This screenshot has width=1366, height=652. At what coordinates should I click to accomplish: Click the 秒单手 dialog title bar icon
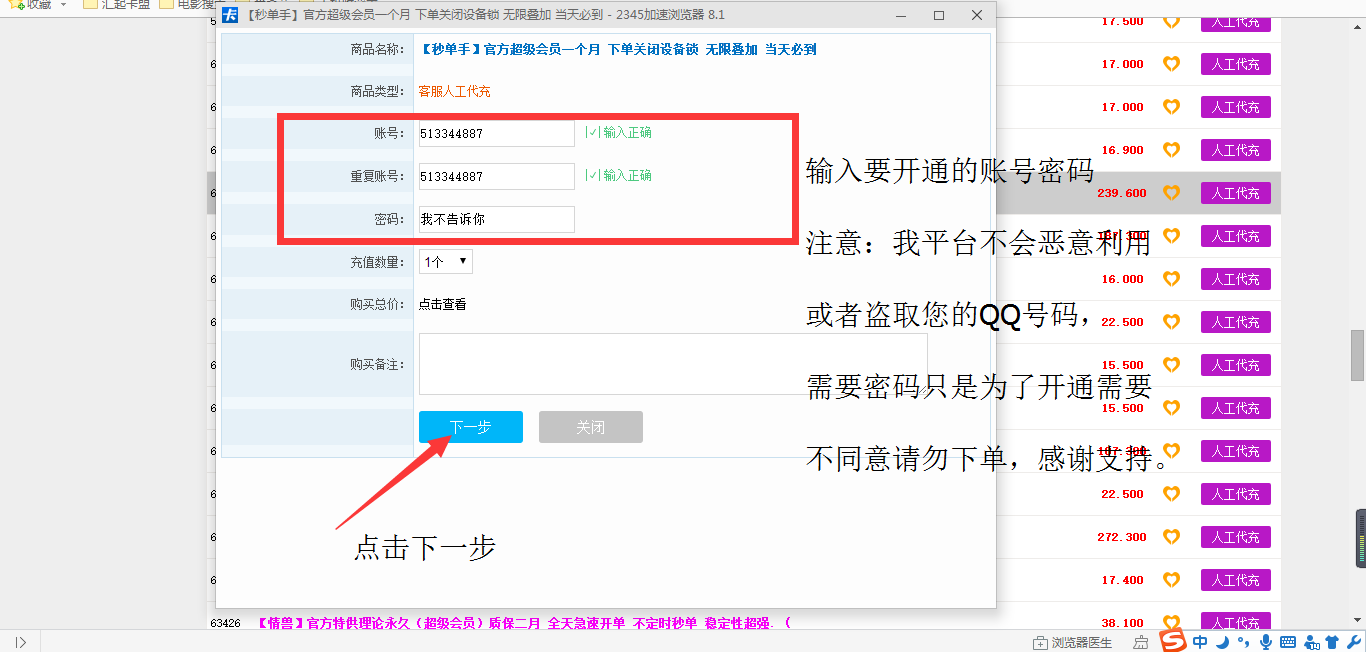(x=232, y=15)
